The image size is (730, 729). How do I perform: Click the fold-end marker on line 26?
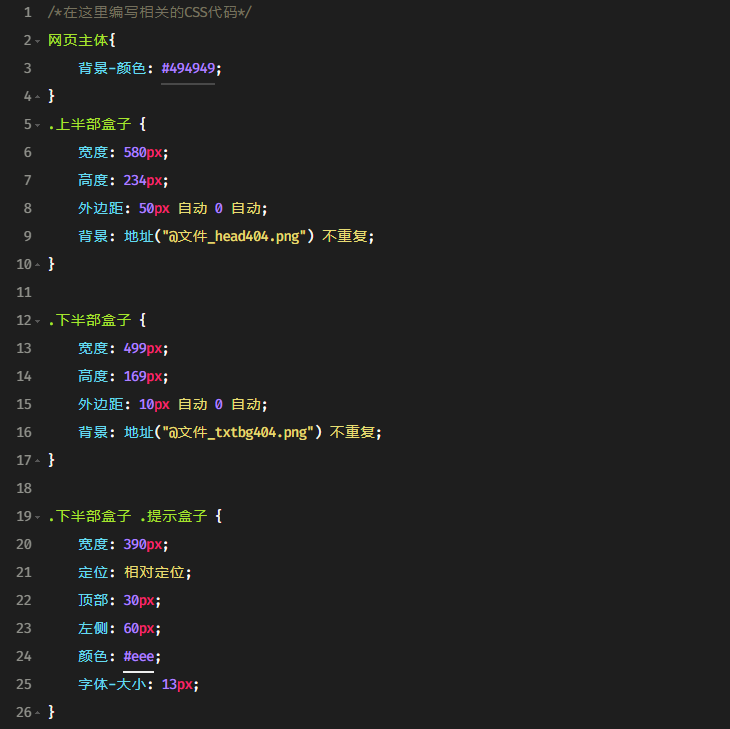tap(38, 713)
